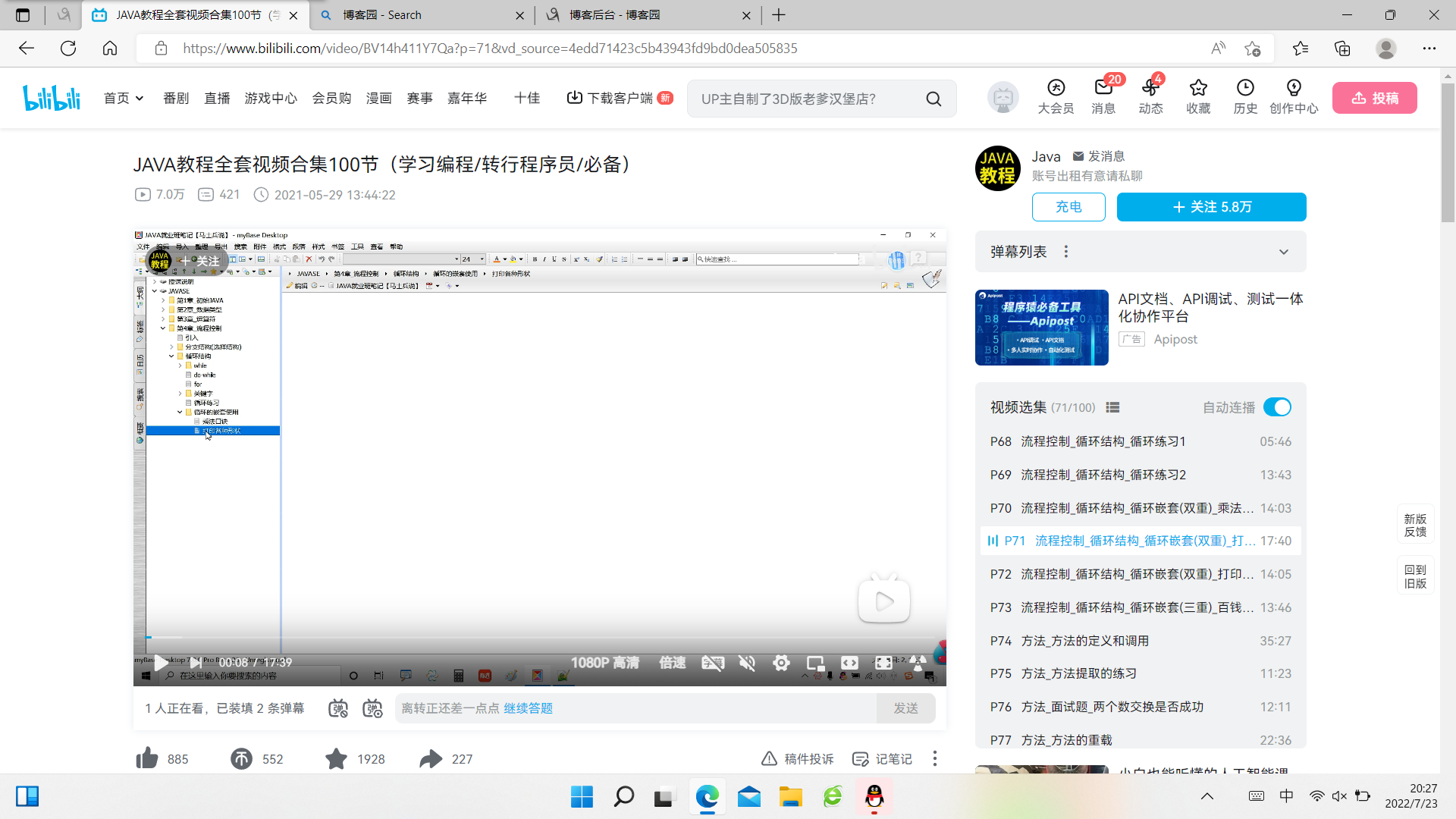Share the video via arrow icon
Image resolution: width=1456 pixels, height=819 pixels.
coord(431,758)
